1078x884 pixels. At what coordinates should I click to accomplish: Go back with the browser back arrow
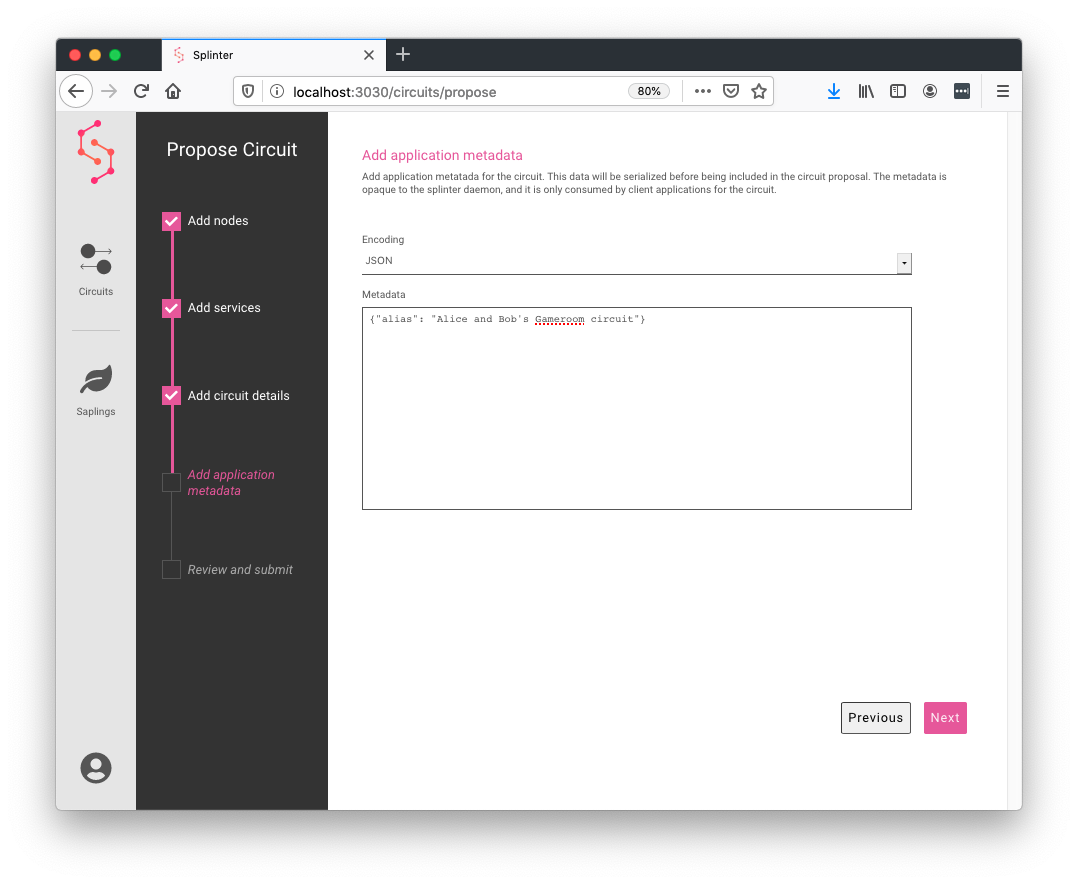(76, 91)
